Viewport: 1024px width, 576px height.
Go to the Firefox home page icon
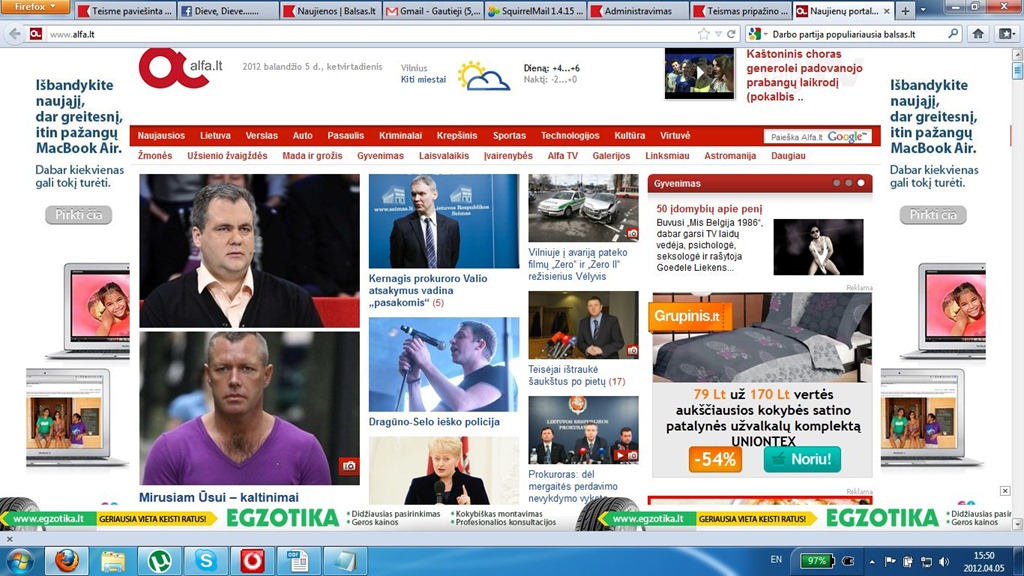point(978,34)
